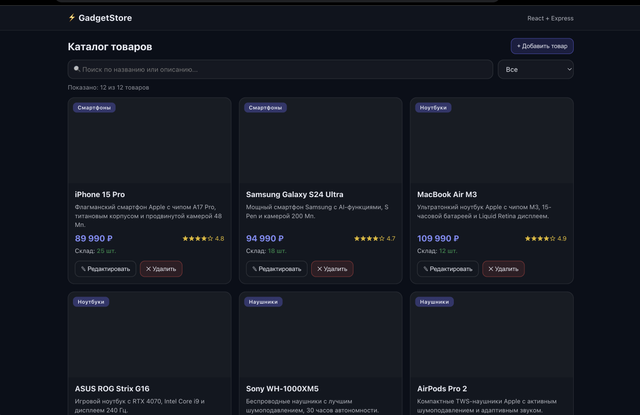
Task: Click the iPhone 15 Pro description text
Action: tap(149, 216)
